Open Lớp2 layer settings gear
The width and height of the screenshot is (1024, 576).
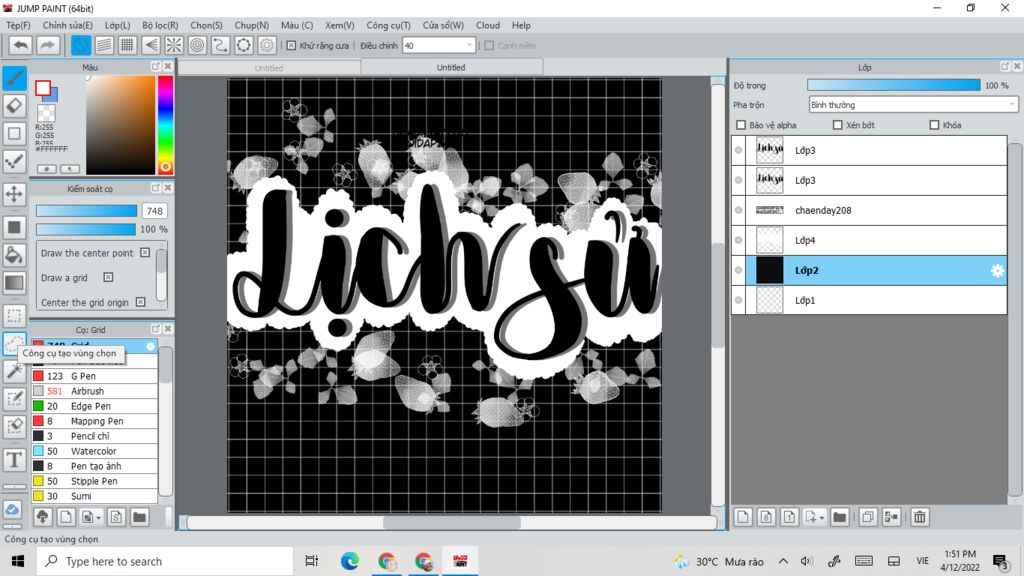tap(997, 270)
